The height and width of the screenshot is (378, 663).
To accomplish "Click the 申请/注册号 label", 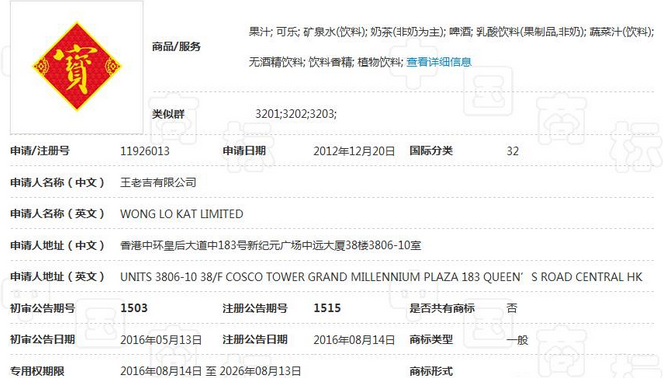I will point(40,151).
